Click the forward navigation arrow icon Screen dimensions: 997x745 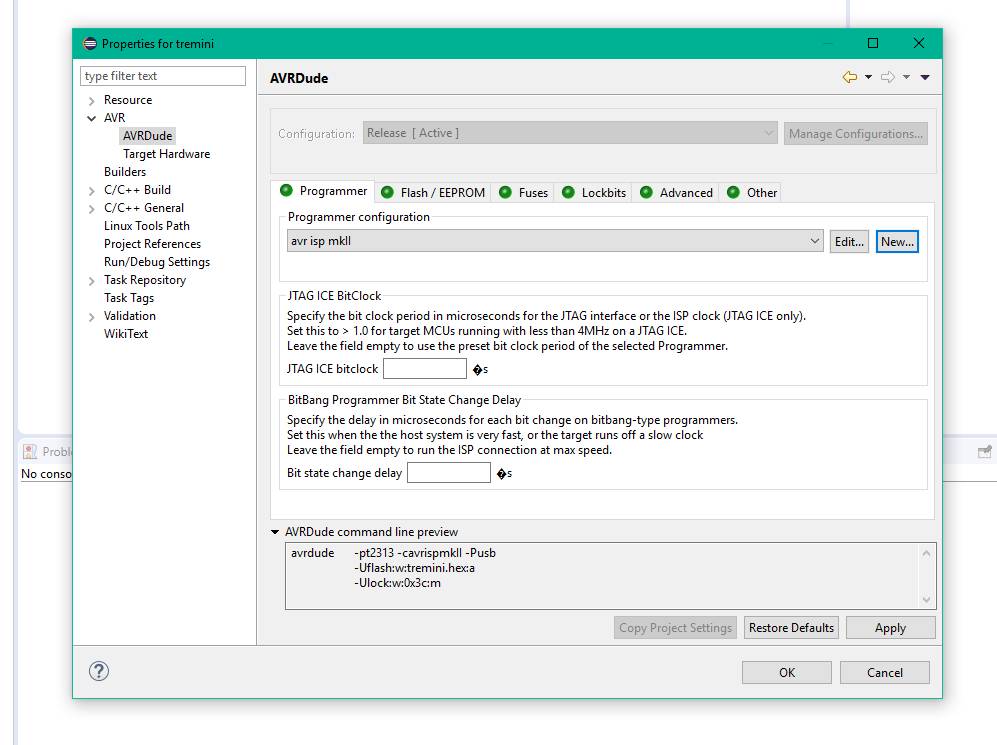click(888, 77)
